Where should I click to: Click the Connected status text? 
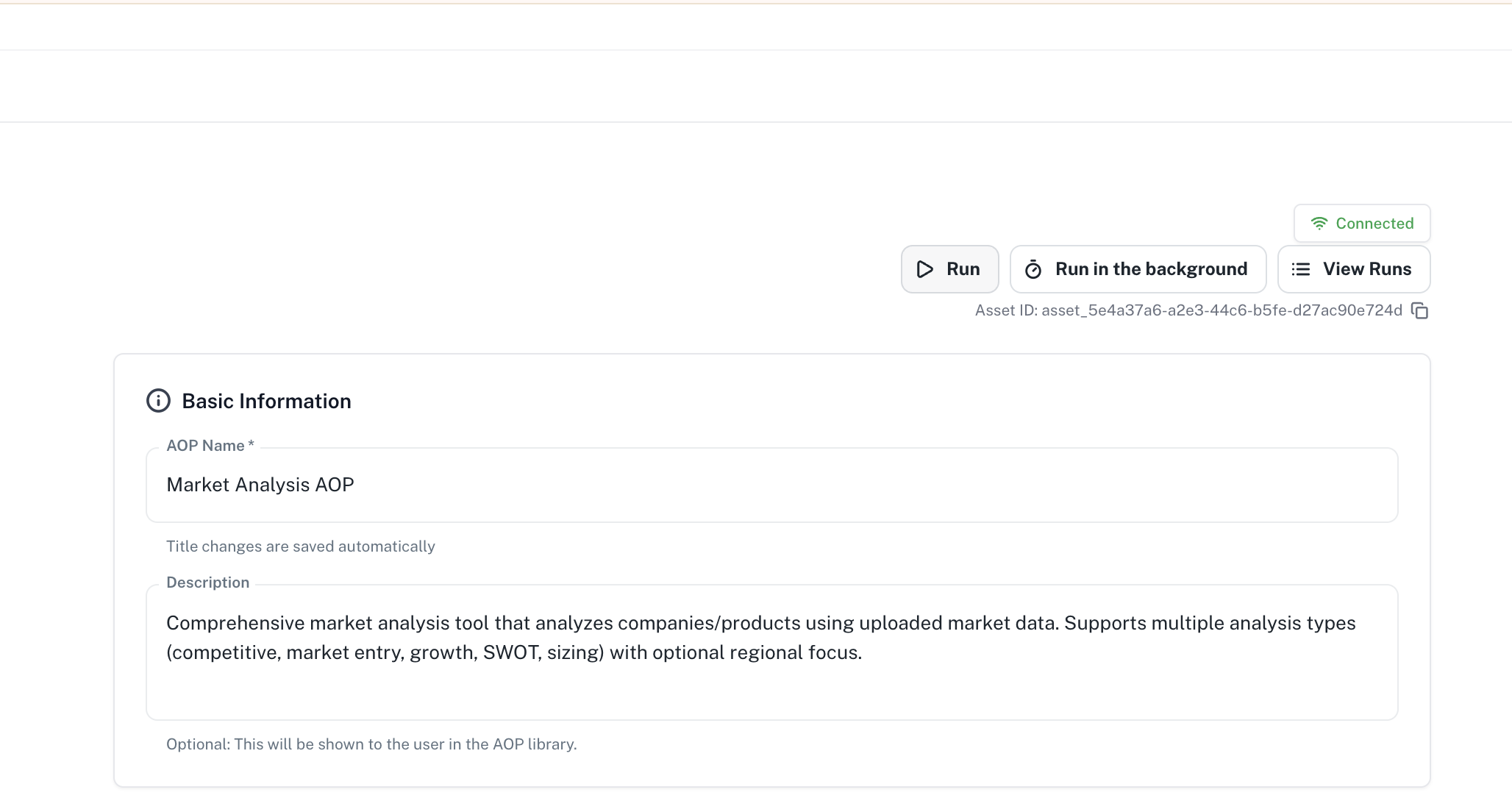[1374, 224]
